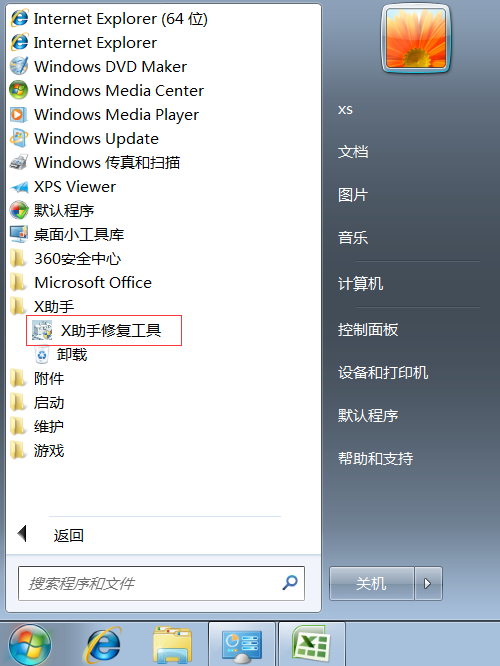Open 控制面板
Image resolution: width=500 pixels, height=666 pixels.
[368, 330]
